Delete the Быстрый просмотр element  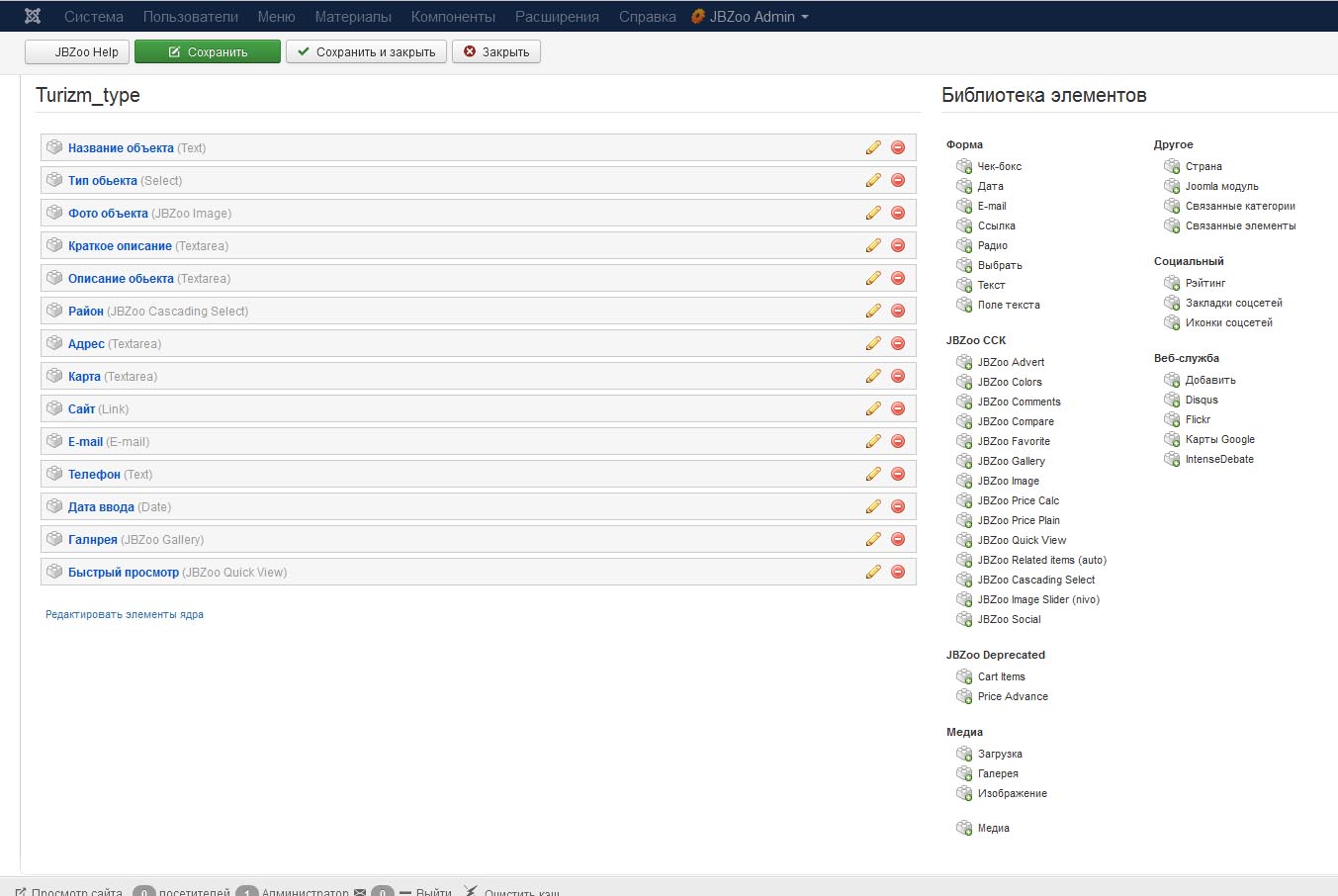point(898,572)
